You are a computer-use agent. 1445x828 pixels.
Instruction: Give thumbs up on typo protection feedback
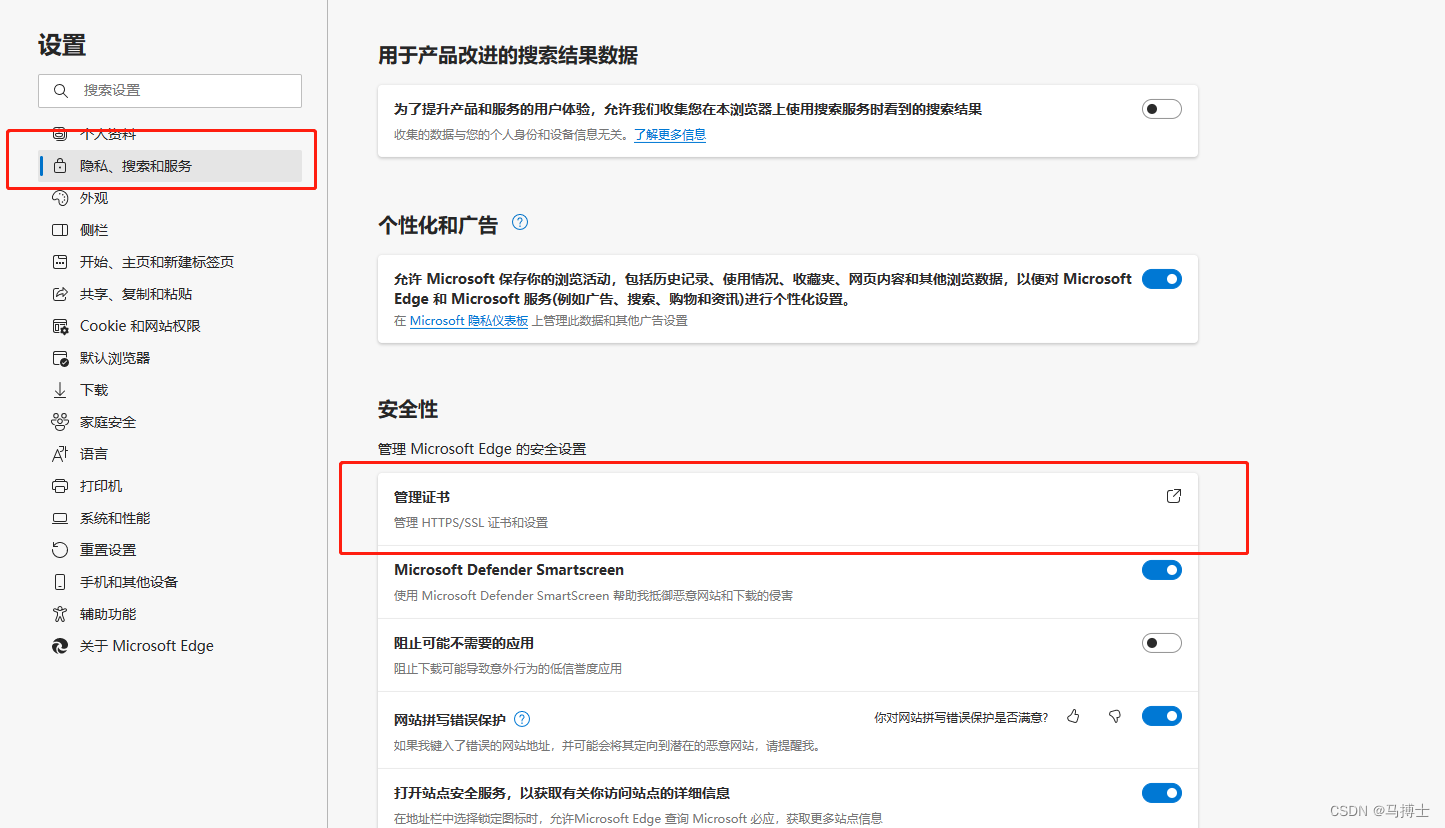pos(1073,716)
